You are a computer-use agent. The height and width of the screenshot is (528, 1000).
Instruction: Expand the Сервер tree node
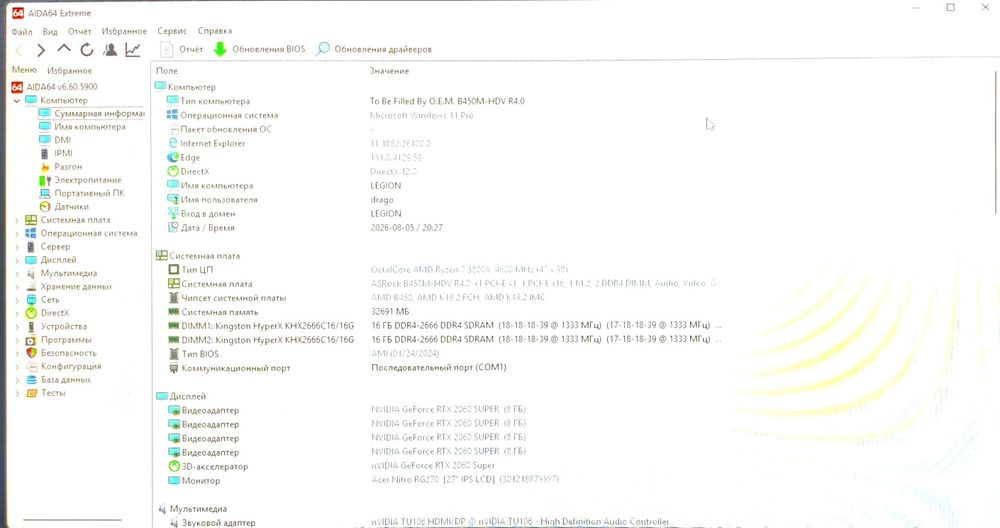[x=17, y=247]
